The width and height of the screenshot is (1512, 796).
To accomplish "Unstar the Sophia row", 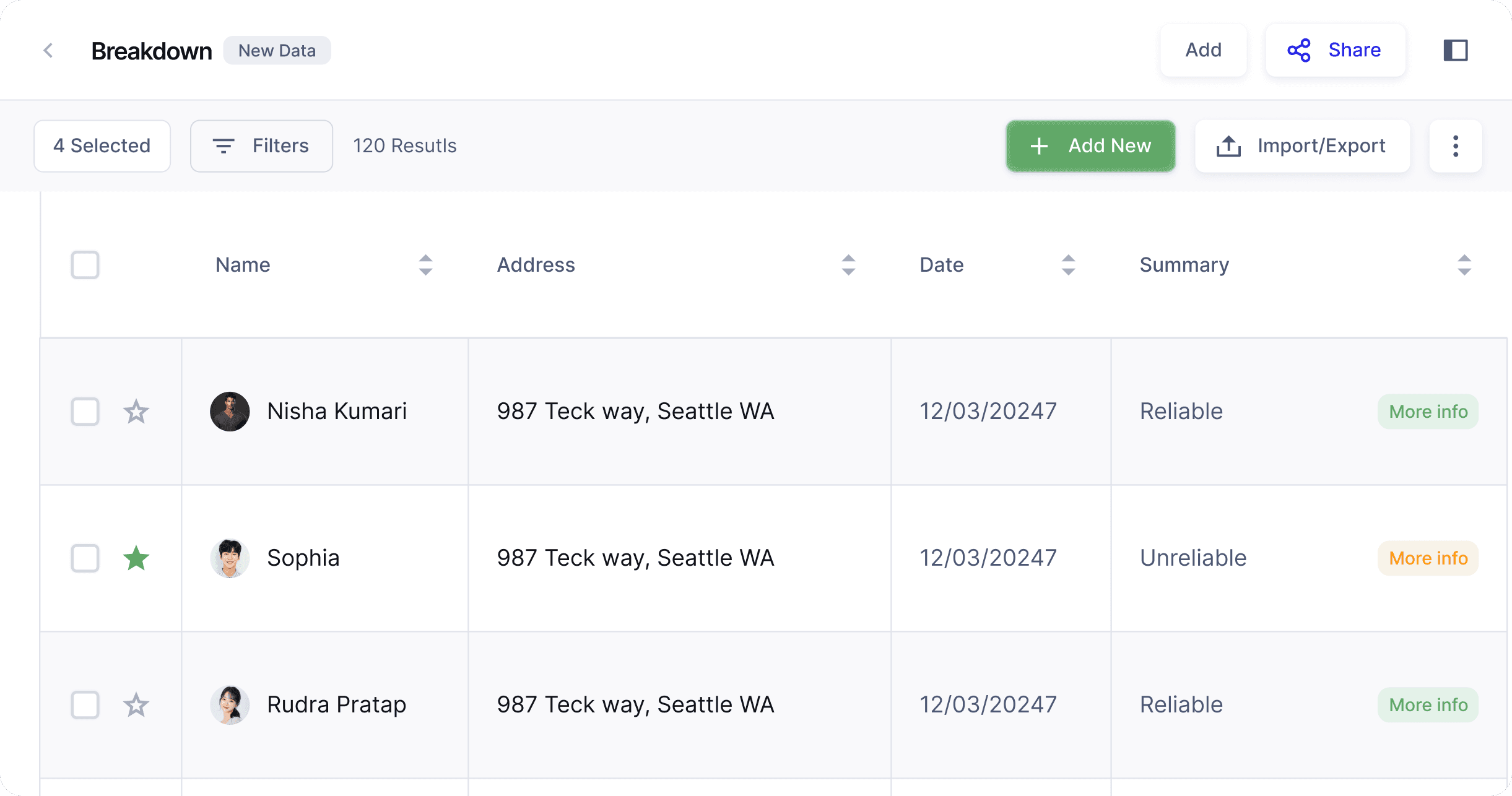I will coord(136,558).
